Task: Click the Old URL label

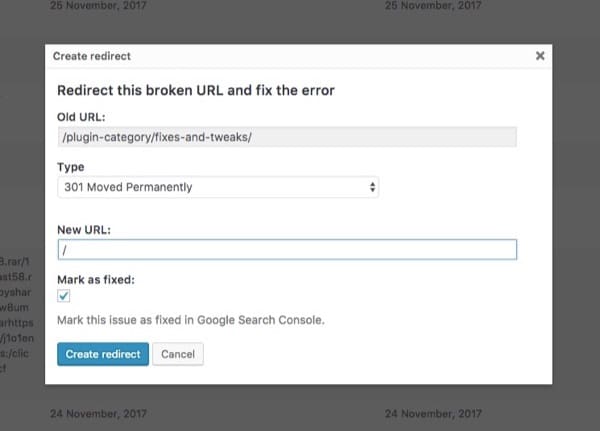Action: point(82,117)
